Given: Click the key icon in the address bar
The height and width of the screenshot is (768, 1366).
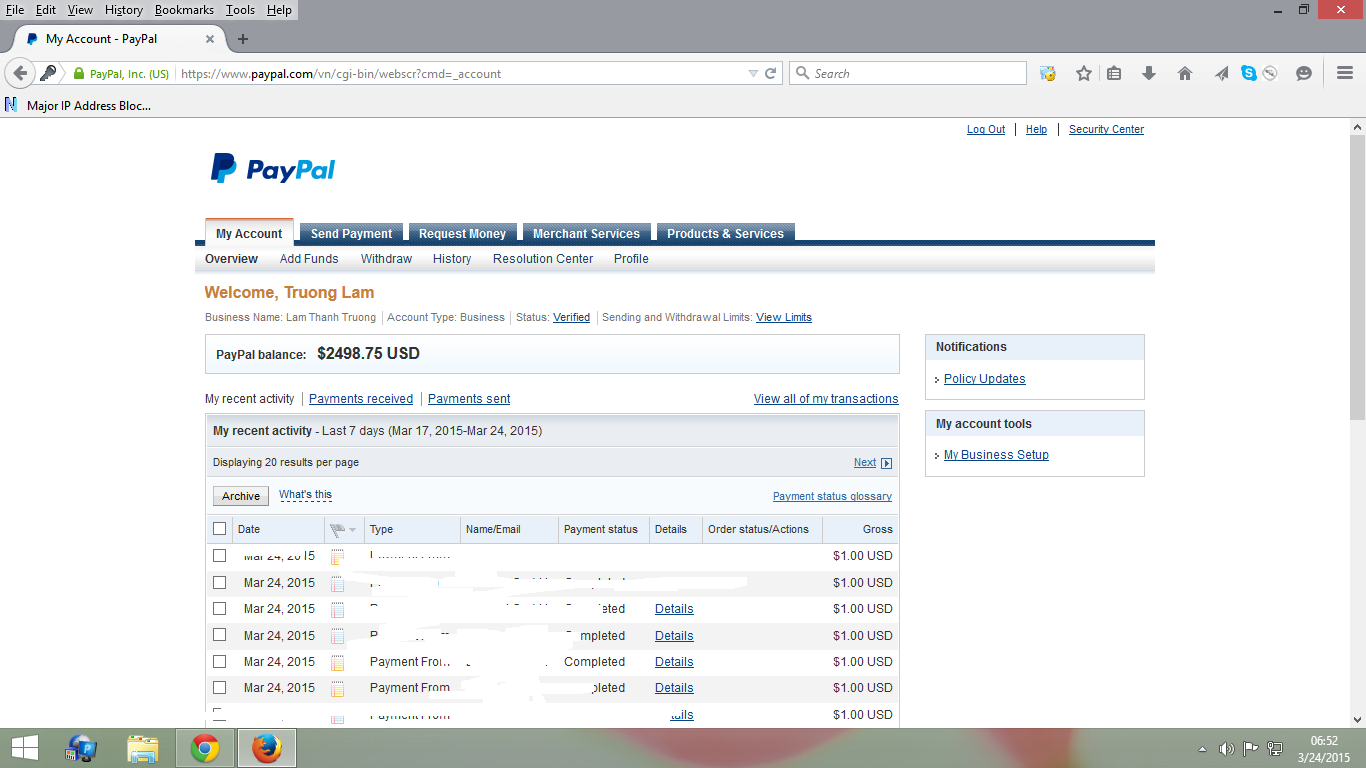Looking at the screenshot, I should tap(47, 73).
